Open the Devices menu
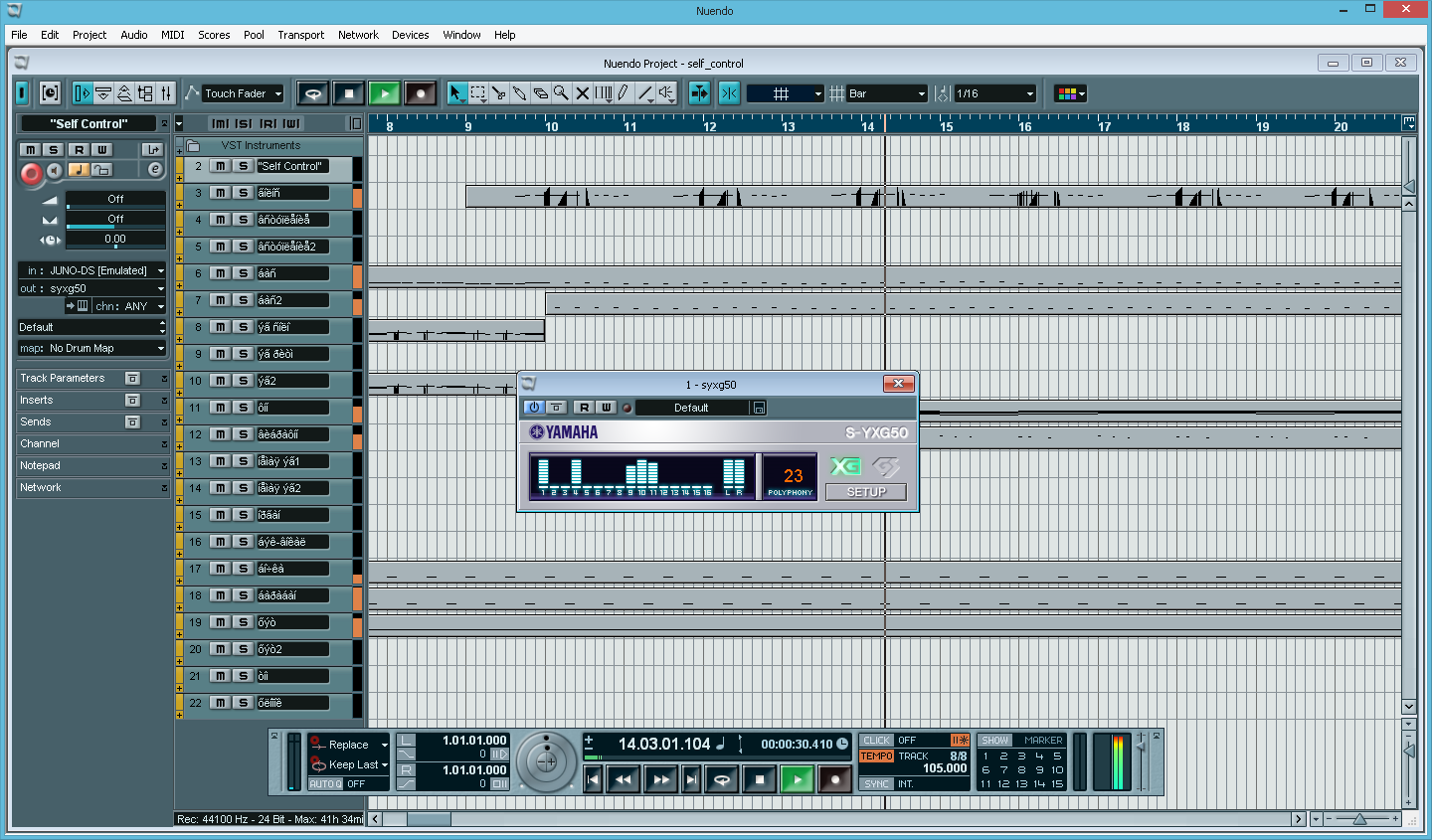Image resolution: width=1432 pixels, height=840 pixels. point(410,35)
